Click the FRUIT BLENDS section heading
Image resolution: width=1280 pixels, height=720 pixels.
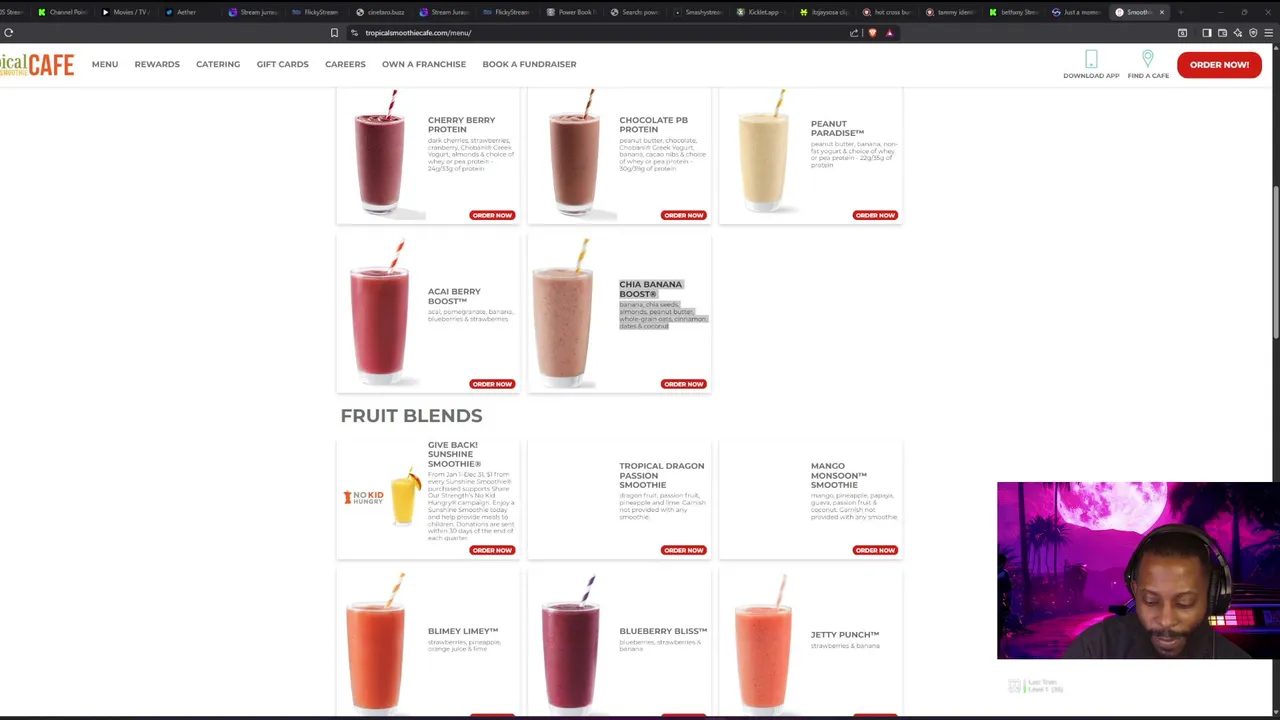click(411, 416)
